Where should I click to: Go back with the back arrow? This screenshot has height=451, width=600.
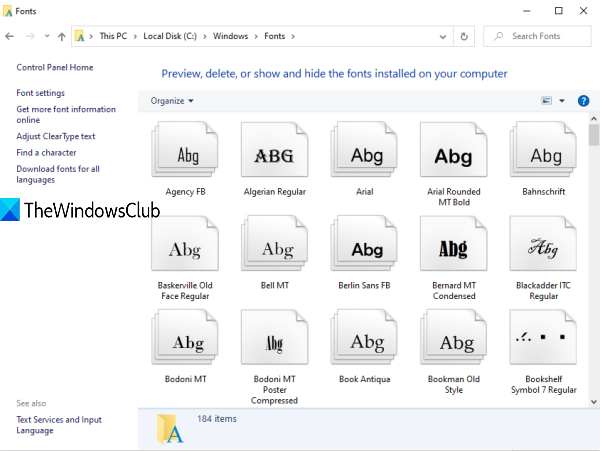[10, 36]
